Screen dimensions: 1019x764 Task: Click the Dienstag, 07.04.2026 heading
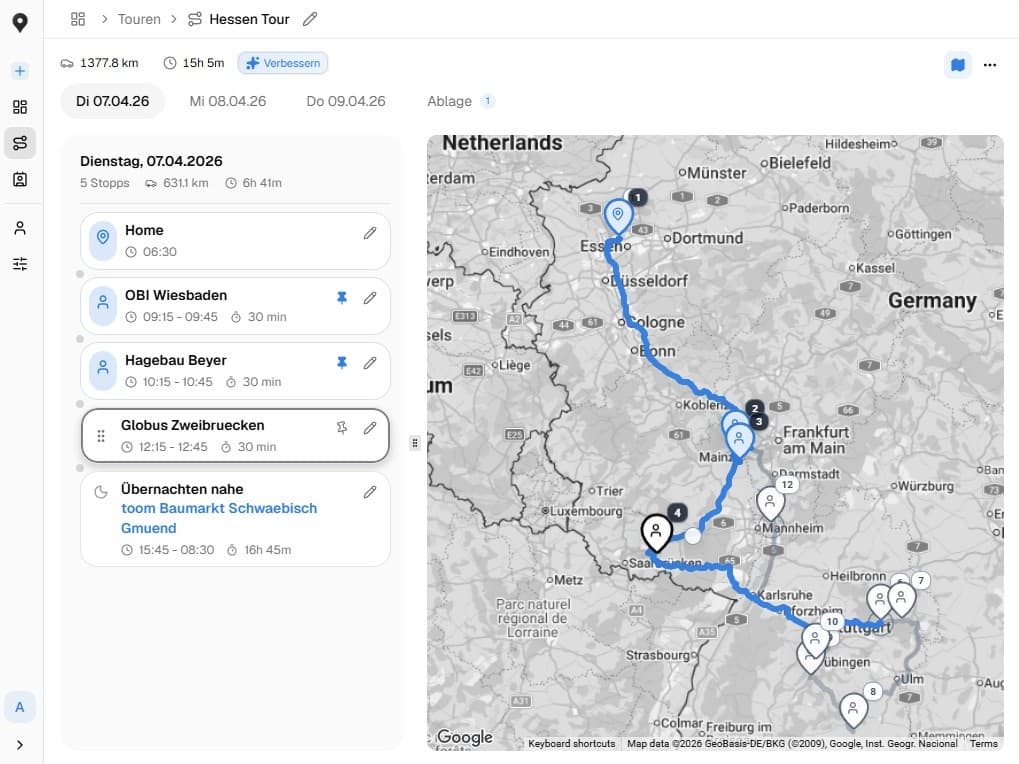[x=151, y=161]
